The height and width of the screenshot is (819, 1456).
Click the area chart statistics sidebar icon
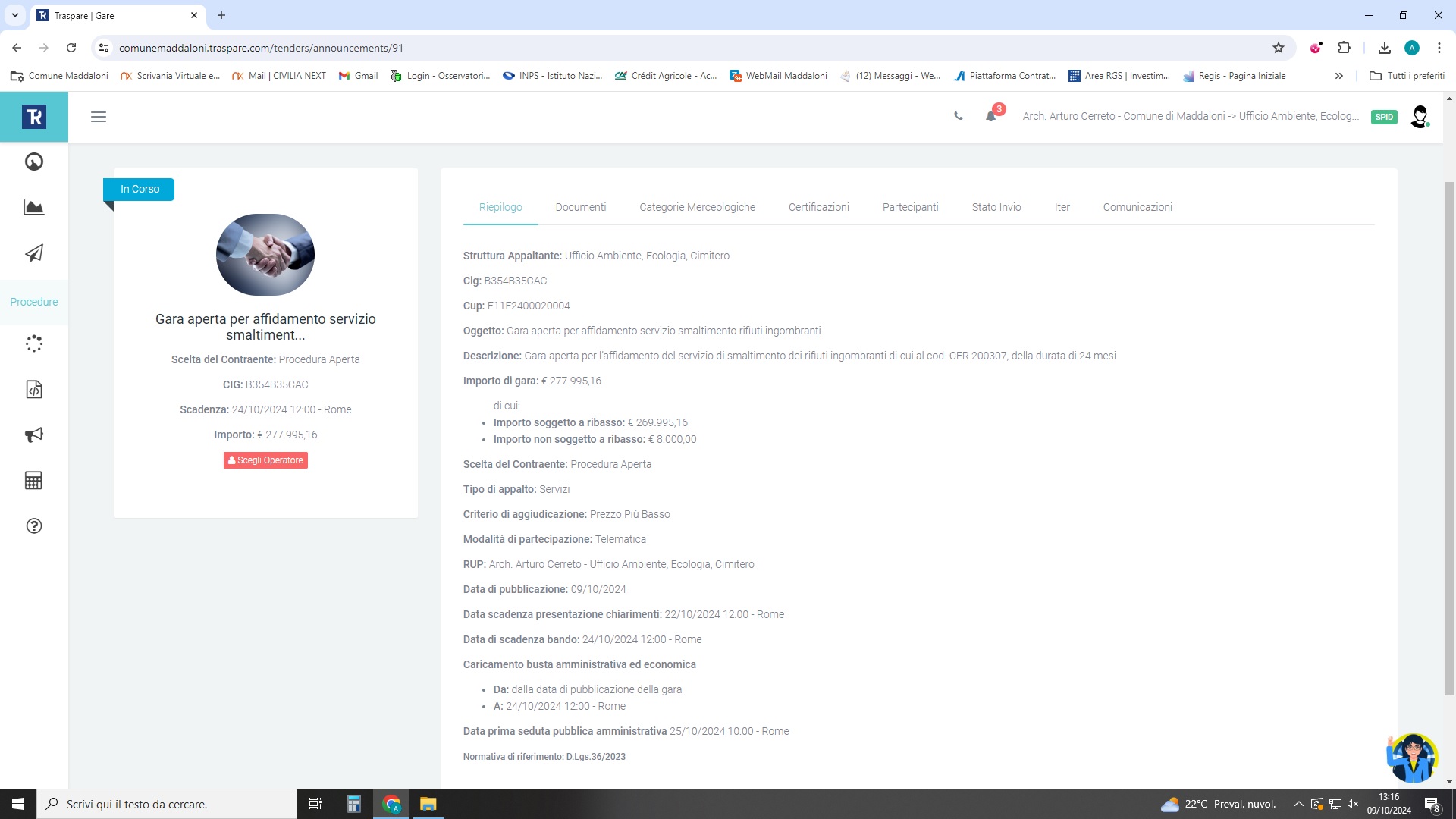pos(34,208)
